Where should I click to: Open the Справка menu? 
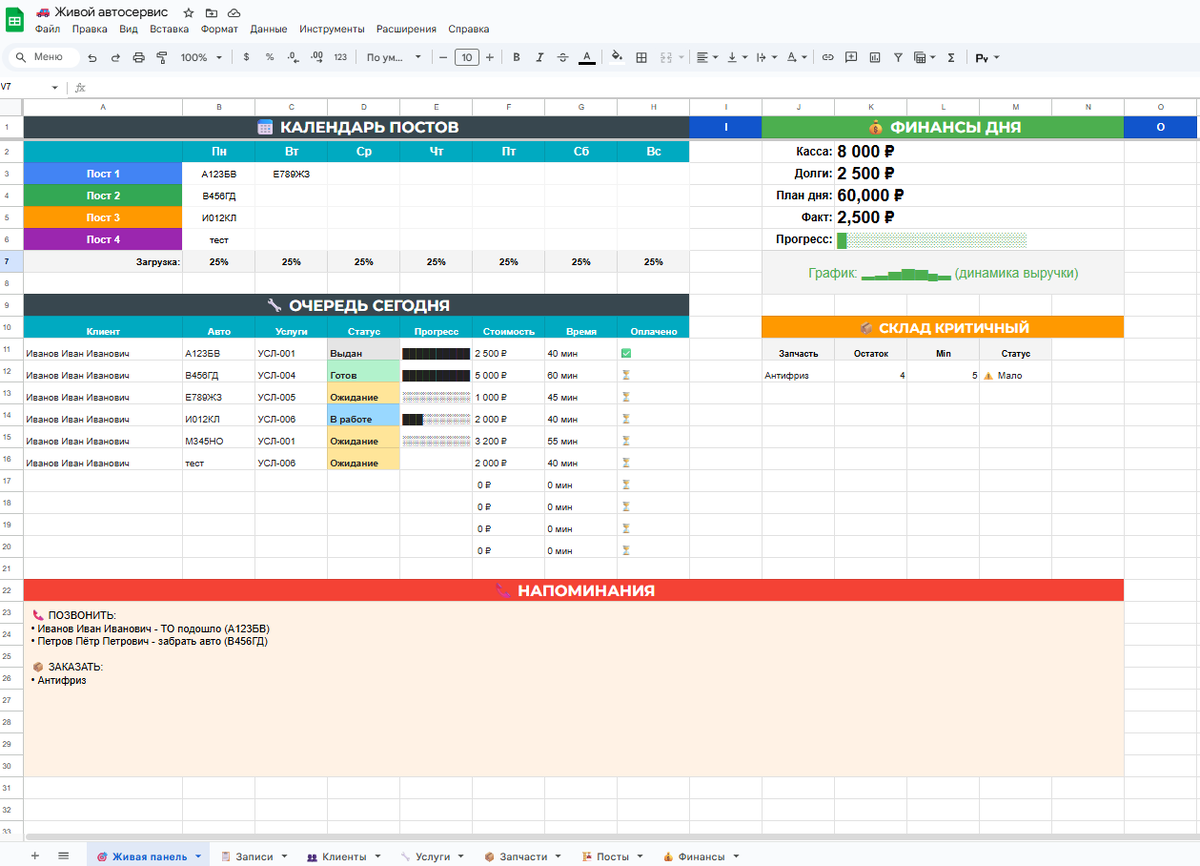pos(469,29)
